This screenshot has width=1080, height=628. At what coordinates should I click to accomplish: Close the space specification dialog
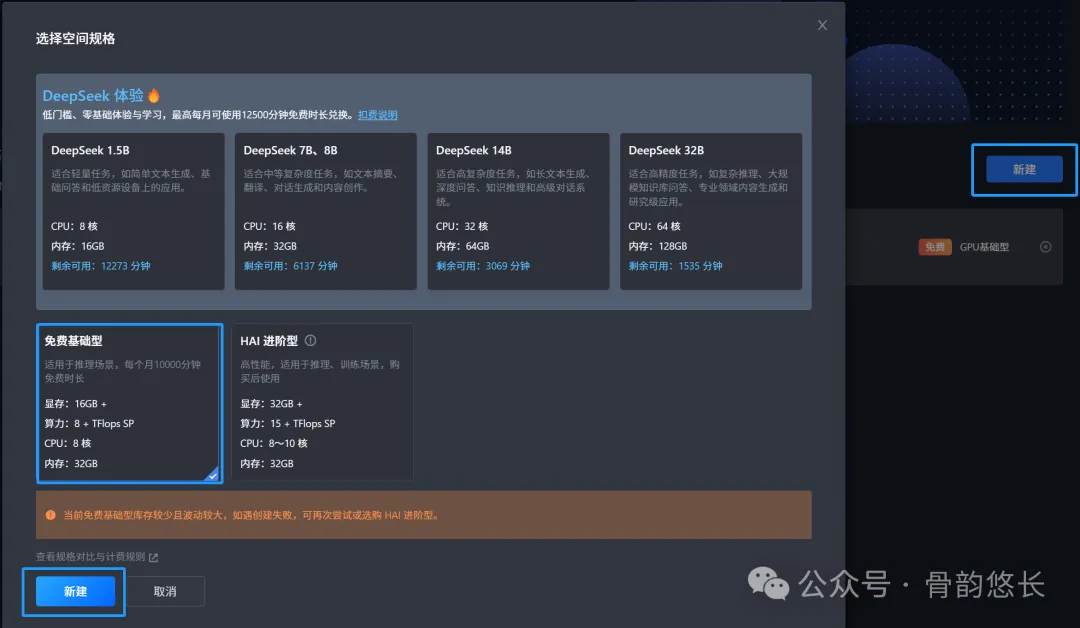(822, 25)
